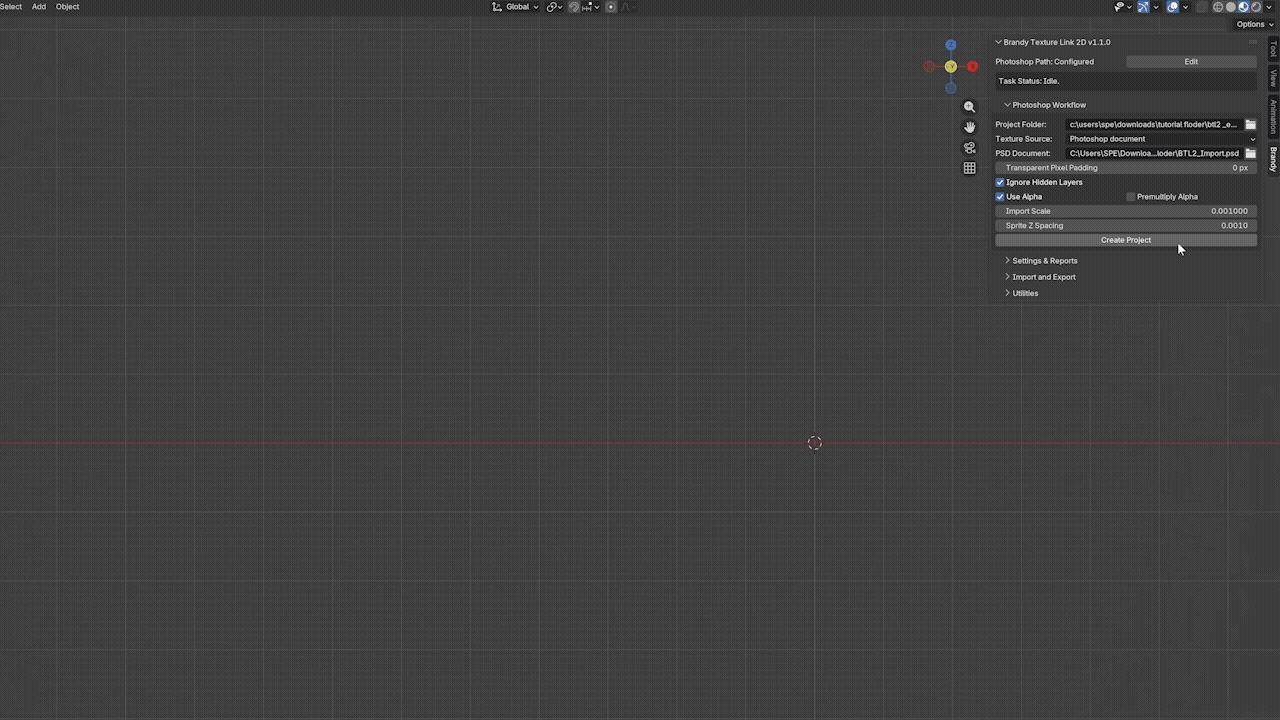Disable the Use Alpha checkbox
Viewport: 1280px width, 720px height.
pyautogui.click(x=1000, y=197)
